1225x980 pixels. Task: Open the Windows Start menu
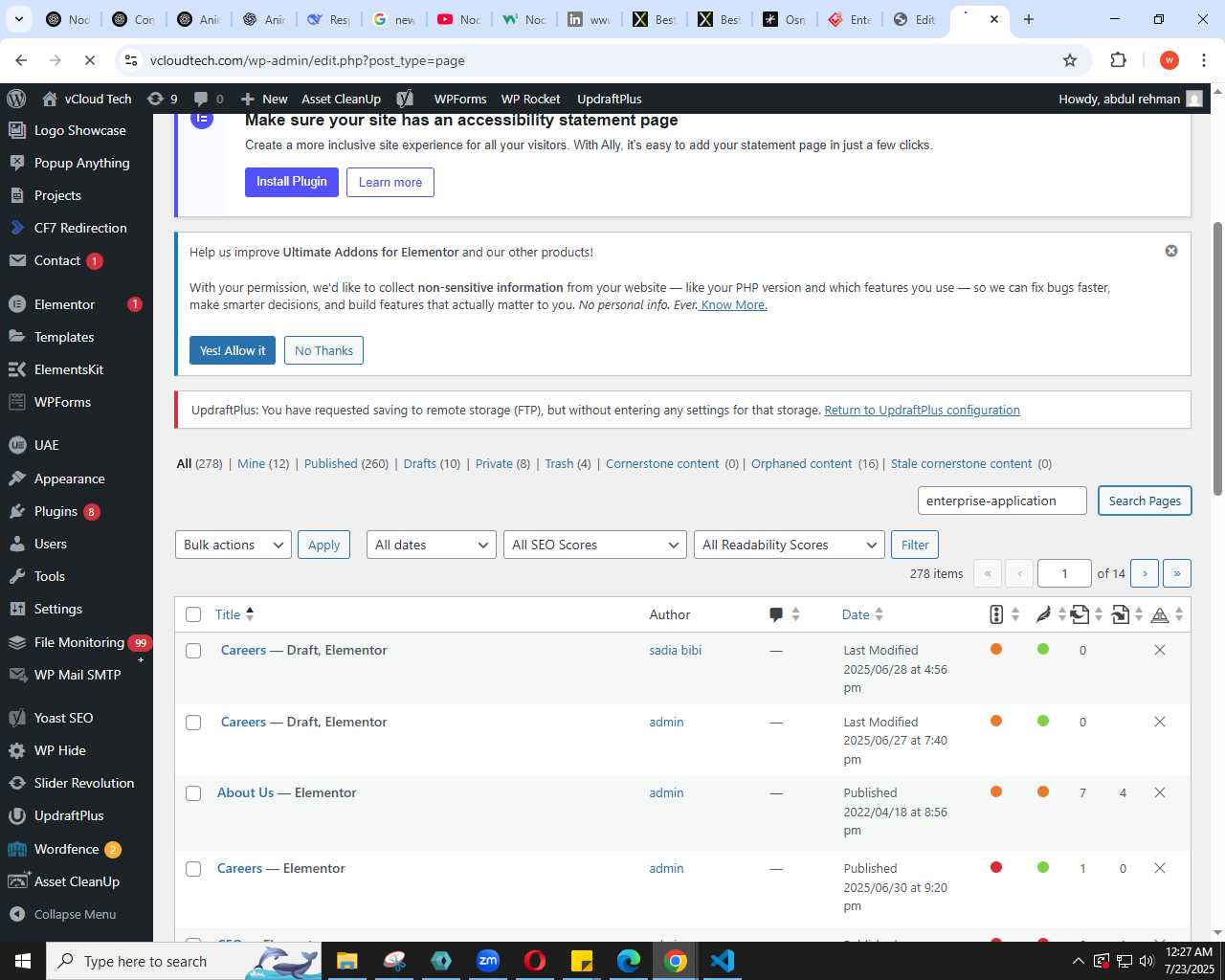pyautogui.click(x=23, y=961)
